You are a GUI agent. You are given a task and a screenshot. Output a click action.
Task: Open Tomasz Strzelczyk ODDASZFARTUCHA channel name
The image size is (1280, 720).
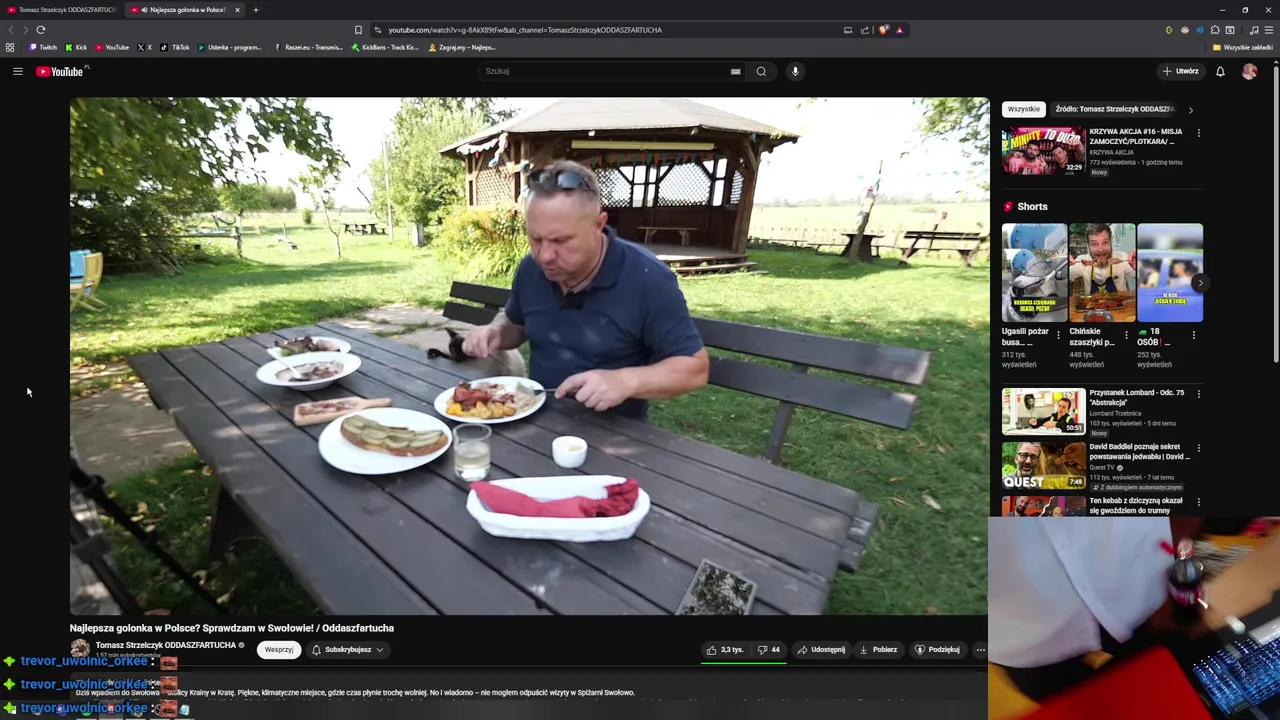[166, 646]
